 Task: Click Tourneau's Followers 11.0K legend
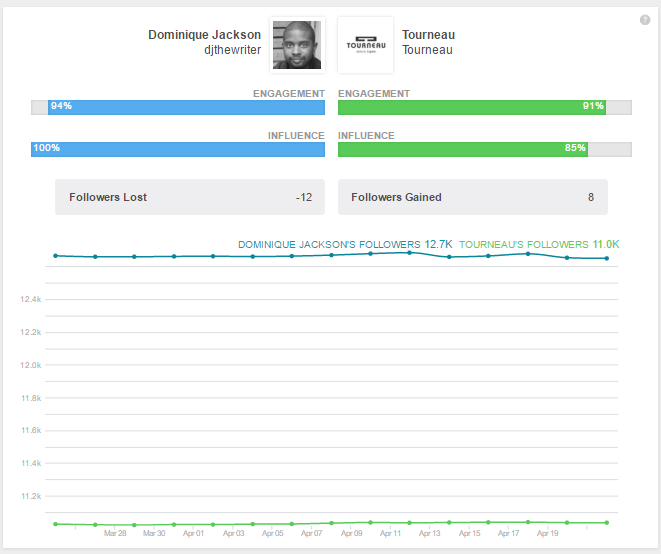539,245
